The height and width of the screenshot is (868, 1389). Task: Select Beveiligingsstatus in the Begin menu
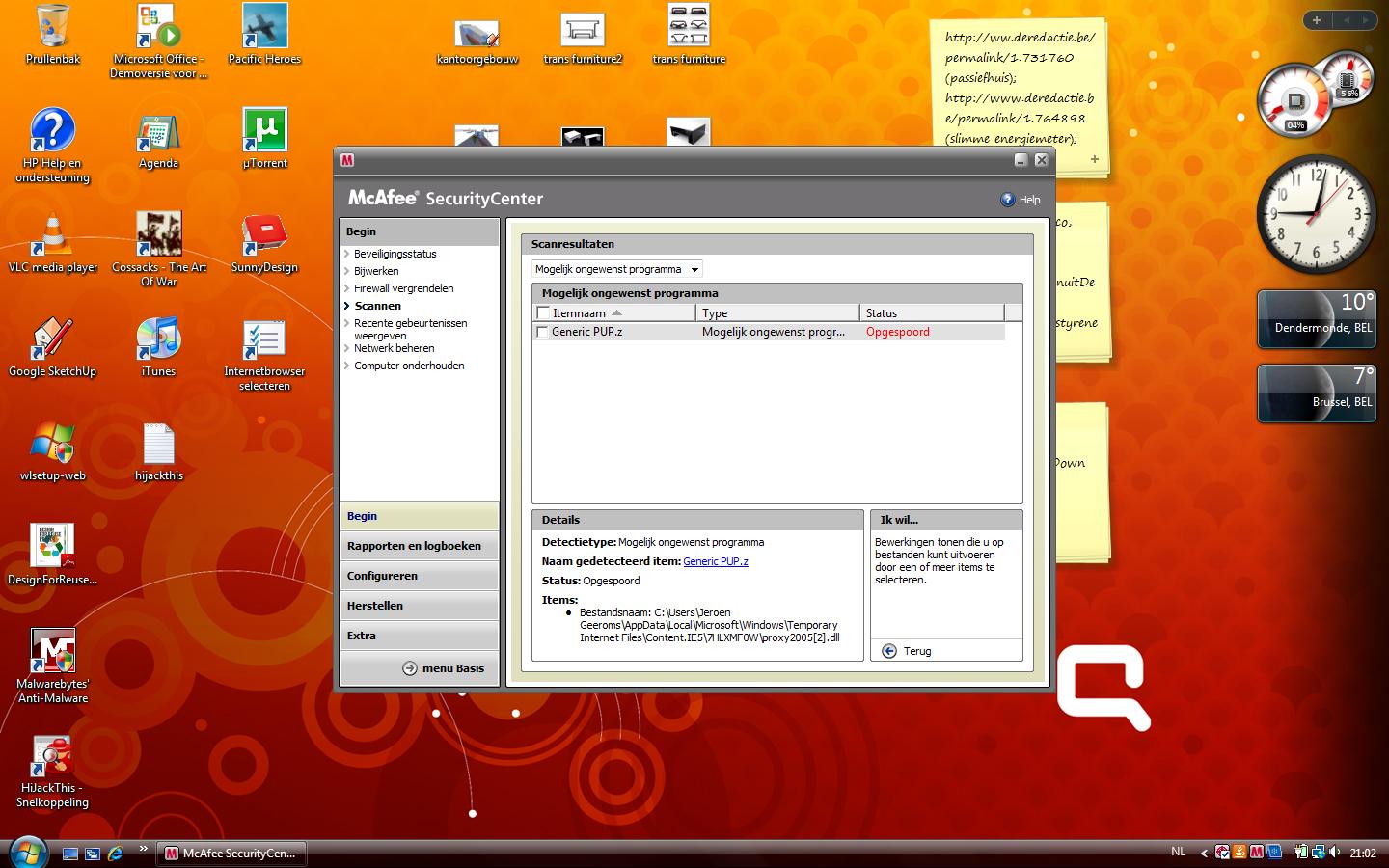(x=395, y=254)
